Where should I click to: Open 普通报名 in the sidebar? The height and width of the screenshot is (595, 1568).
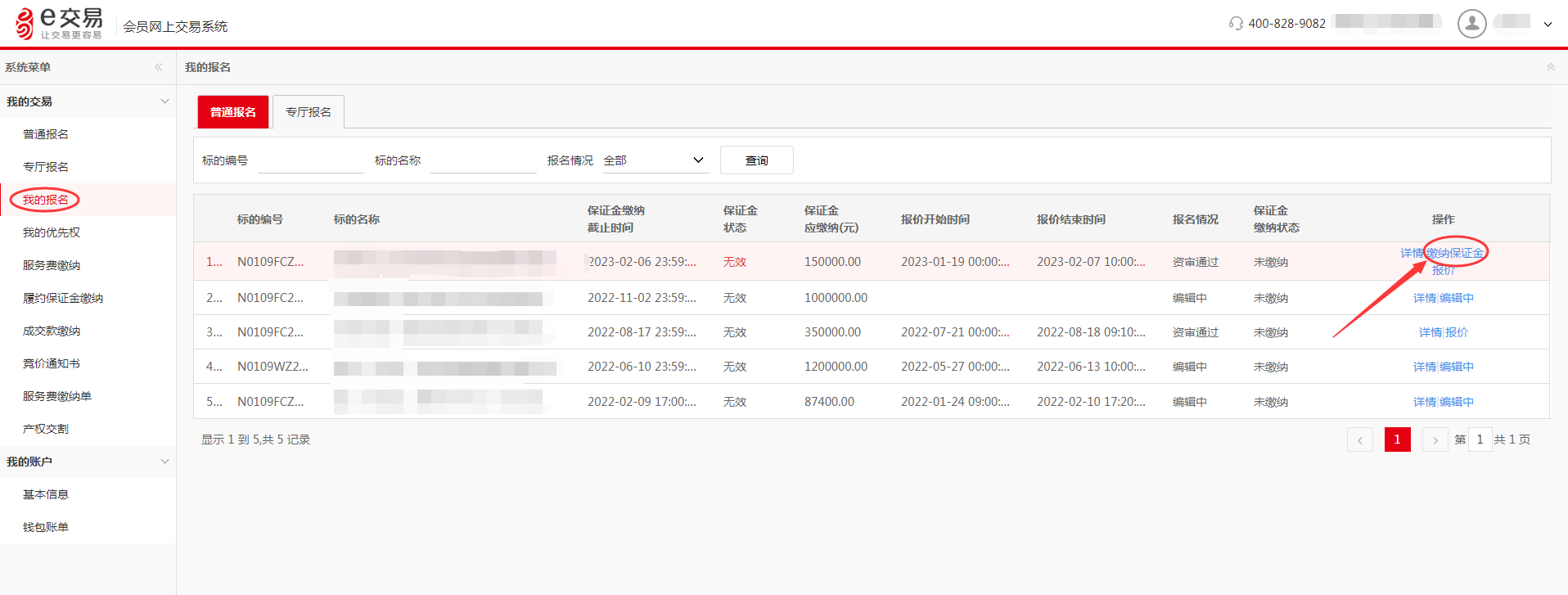click(46, 134)
